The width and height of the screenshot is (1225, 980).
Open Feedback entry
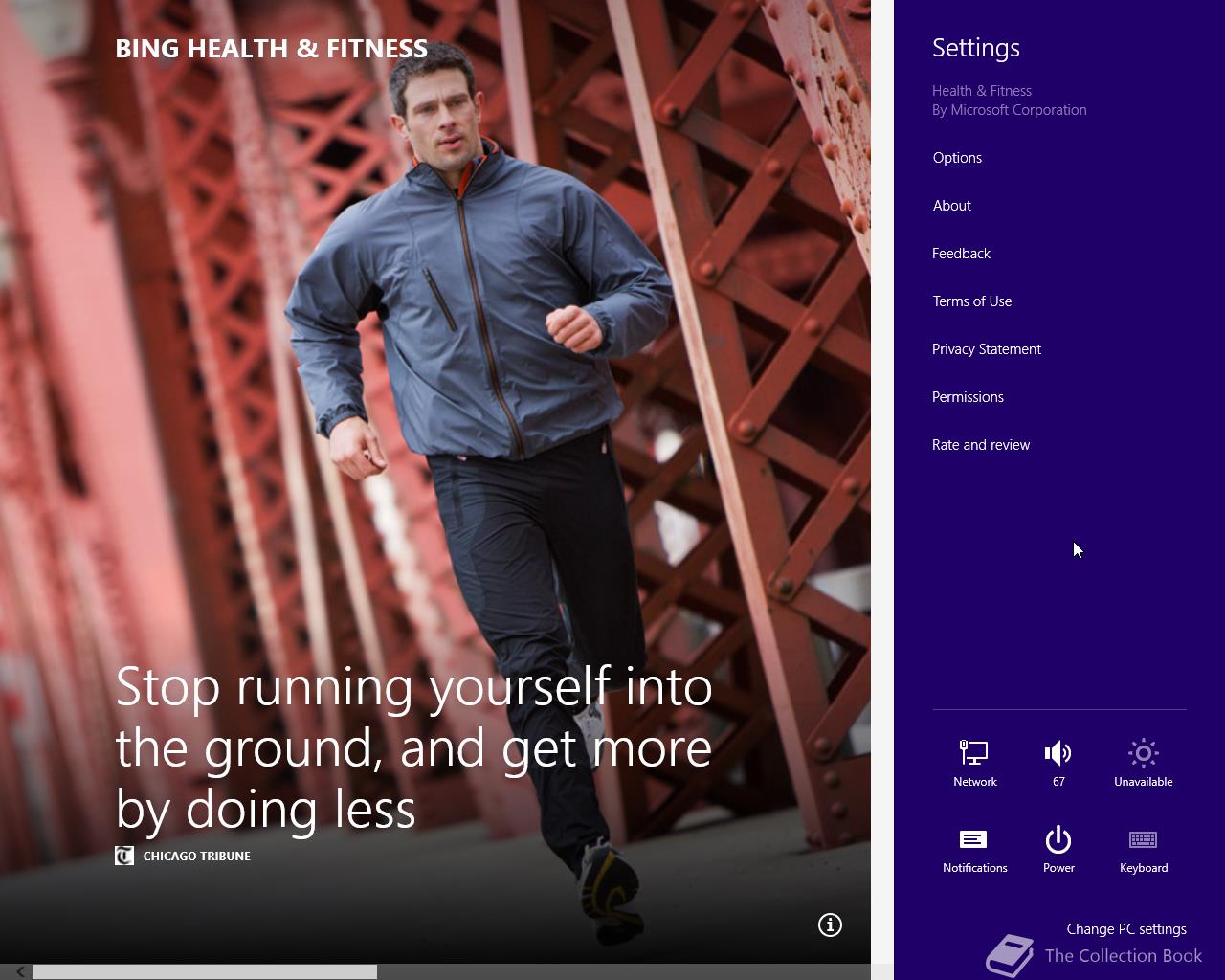click(961, 254)
